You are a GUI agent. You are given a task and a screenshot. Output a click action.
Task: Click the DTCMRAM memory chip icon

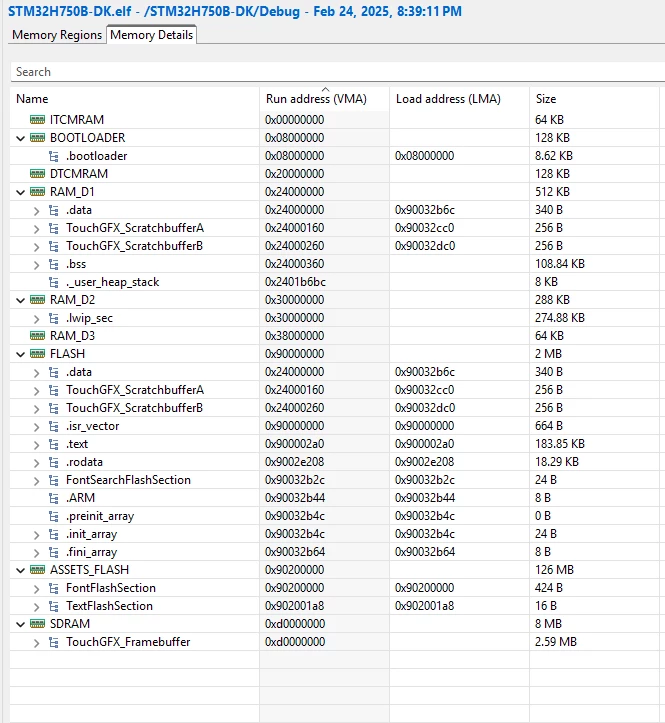tap(37, 174)
